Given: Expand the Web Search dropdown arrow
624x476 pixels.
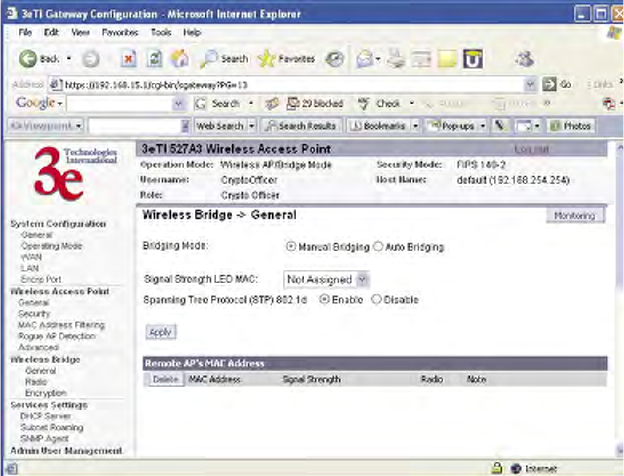Looking at the screenshot, I should point(252,126).
